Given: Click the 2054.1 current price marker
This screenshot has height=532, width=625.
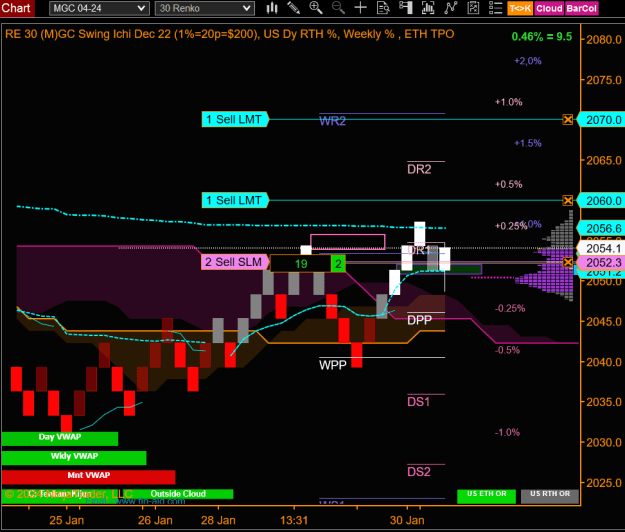Looking at the screenshot, I should (x=603, y=248).
